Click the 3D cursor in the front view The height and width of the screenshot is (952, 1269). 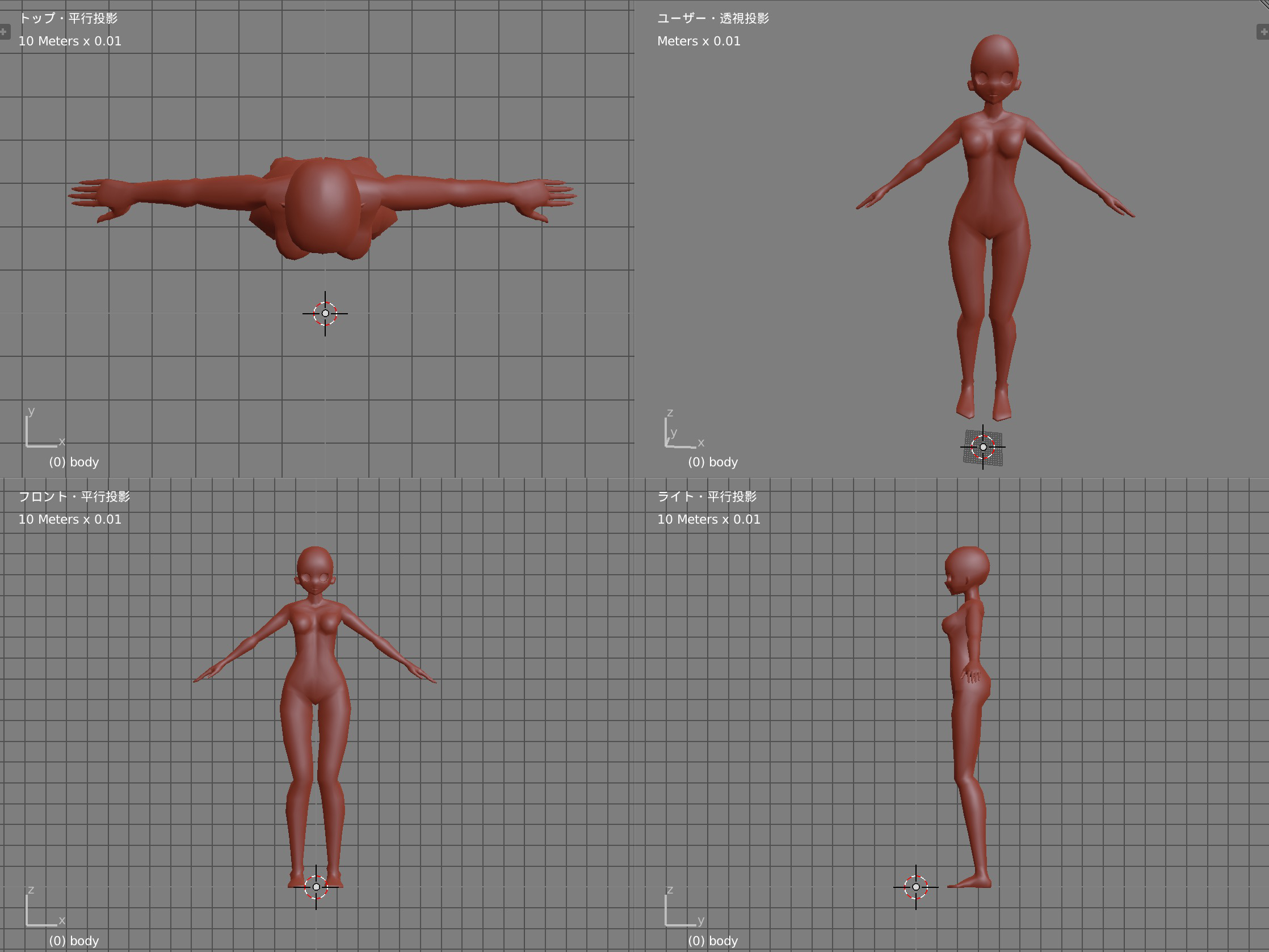[x=316, y=887]
